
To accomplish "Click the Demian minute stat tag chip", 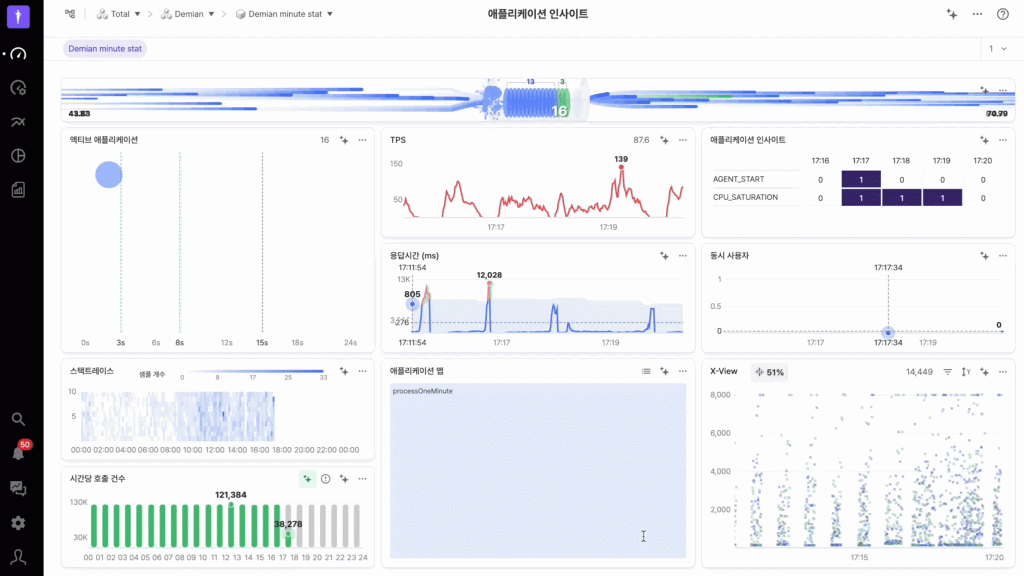I will click(105, 48).
